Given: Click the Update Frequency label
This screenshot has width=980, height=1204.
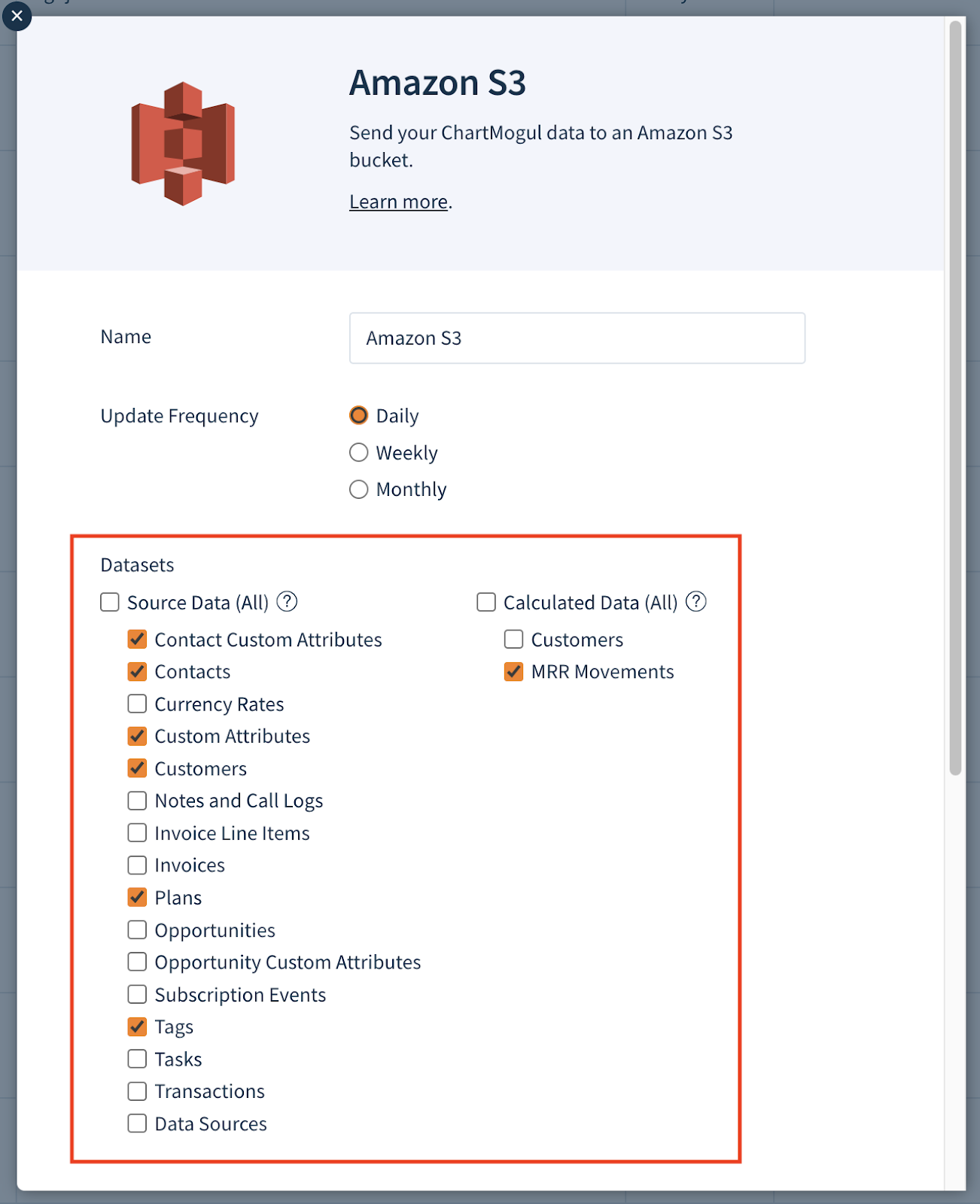Looking at the screenshot, I should pos(179,416).
